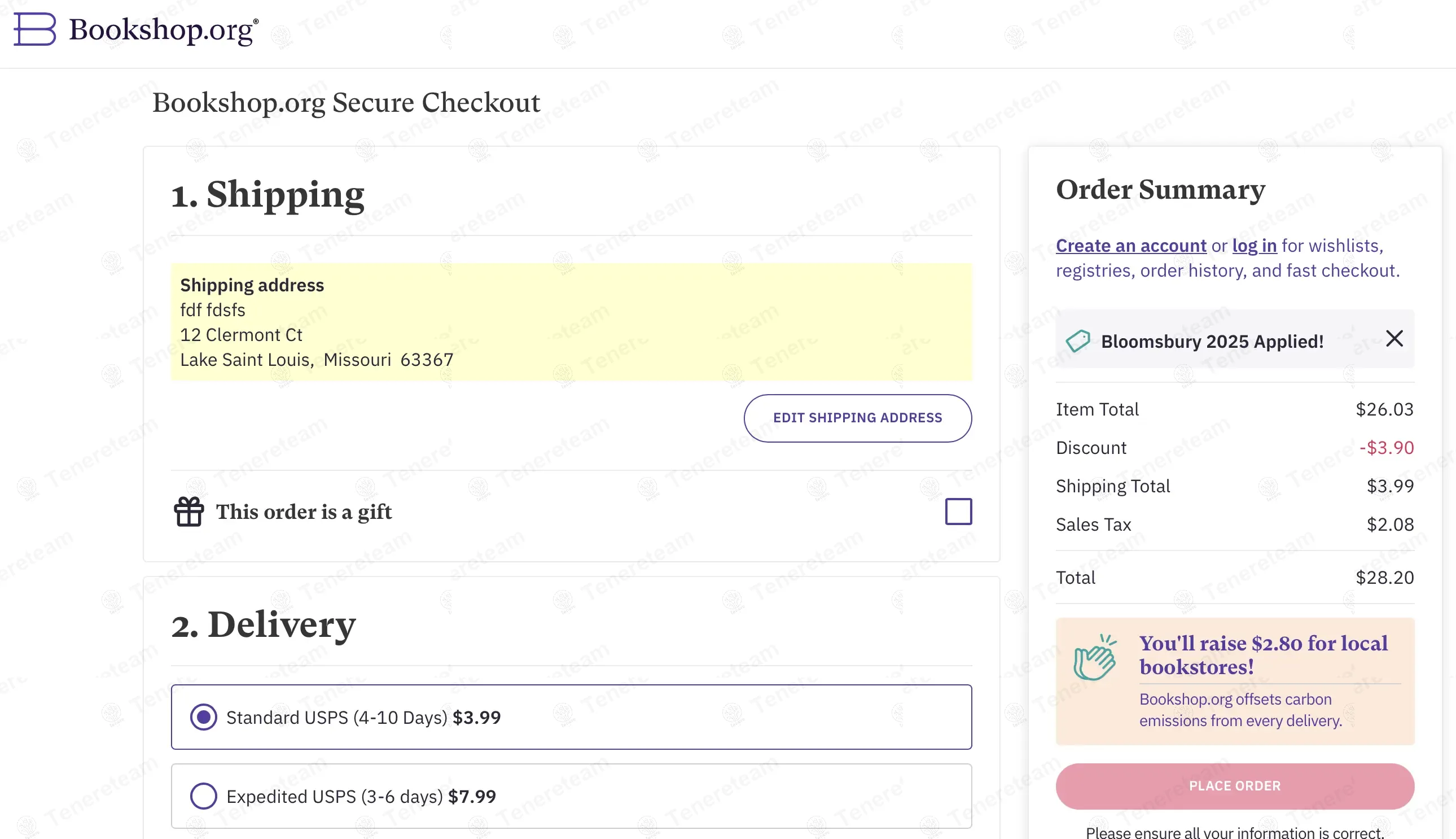The height and width of the screenshot is (839, 1456).
Task: Click the '1. Shipping' section heading
Action: click(x=268, y=194)
